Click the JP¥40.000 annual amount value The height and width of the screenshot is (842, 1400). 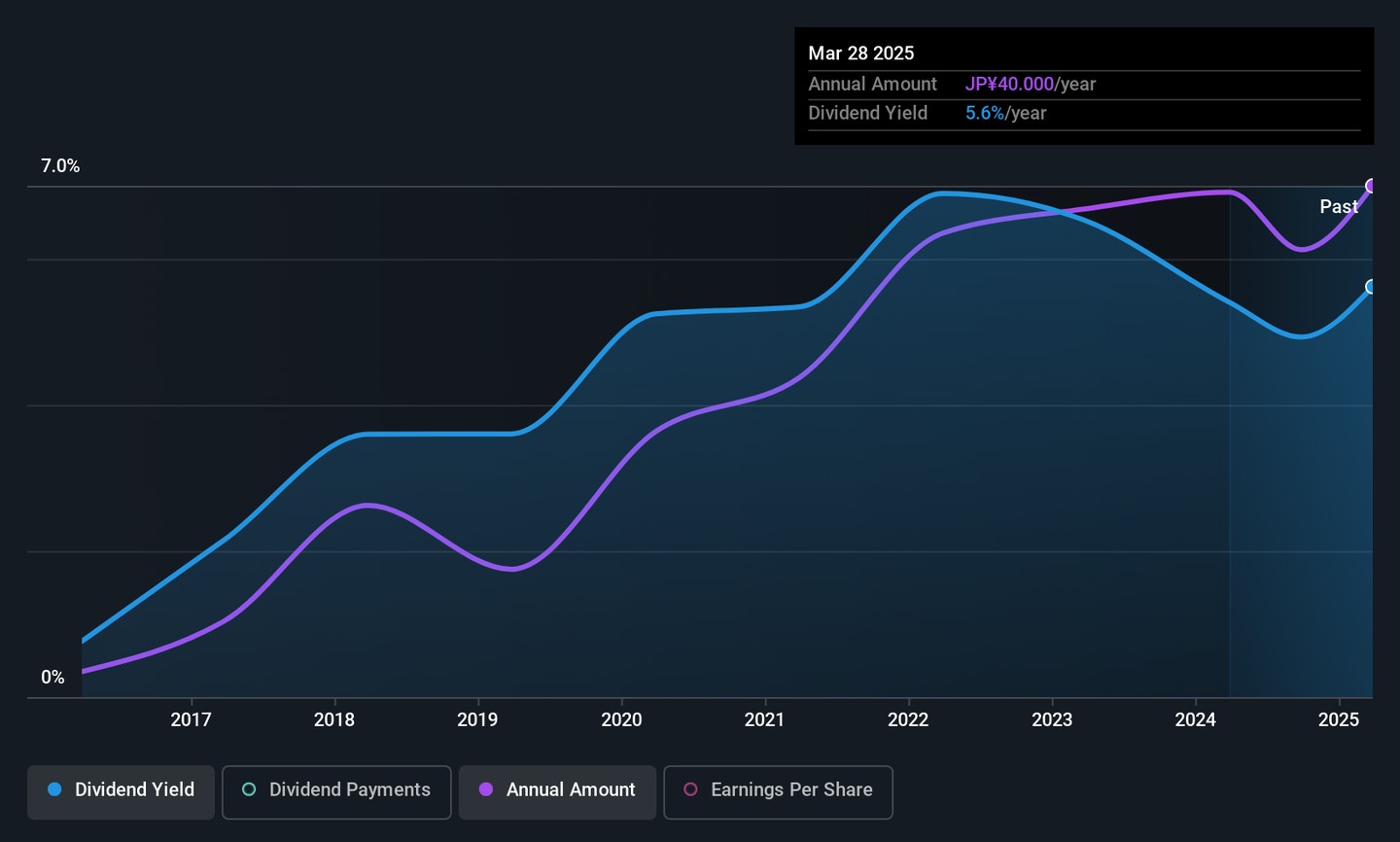click(x=1009, y=85)
